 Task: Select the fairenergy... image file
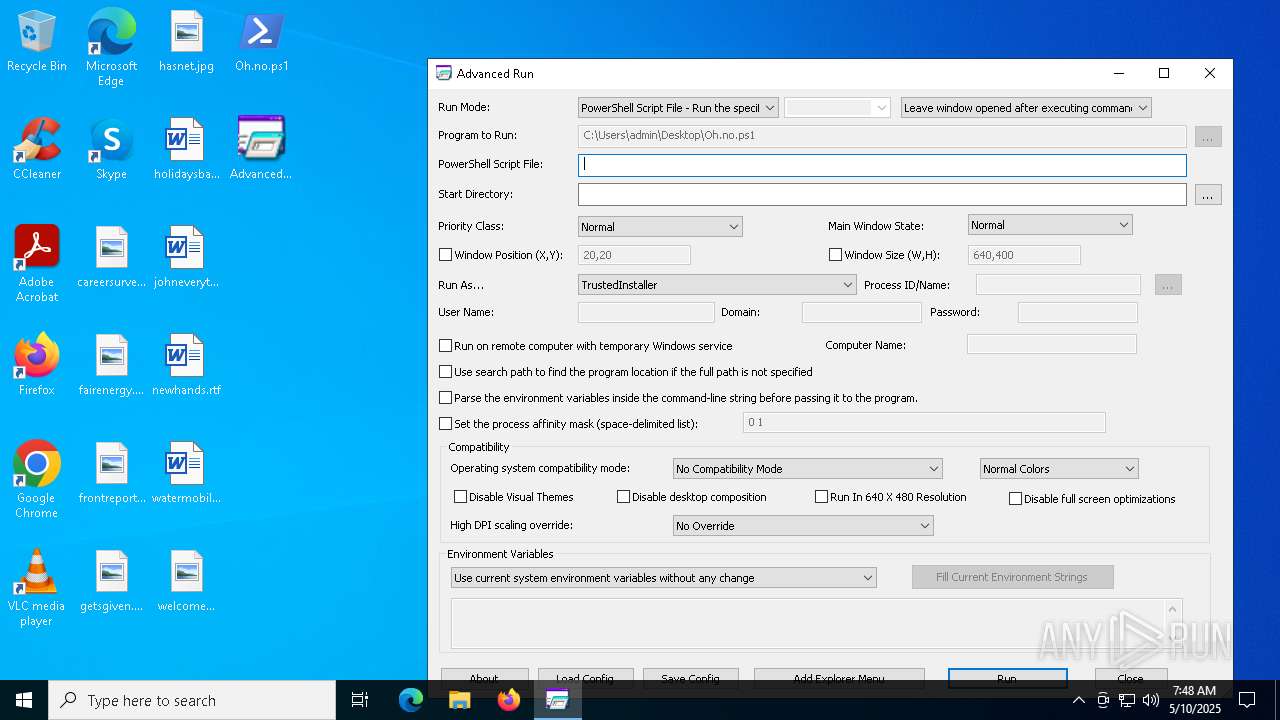pos(111,365)
